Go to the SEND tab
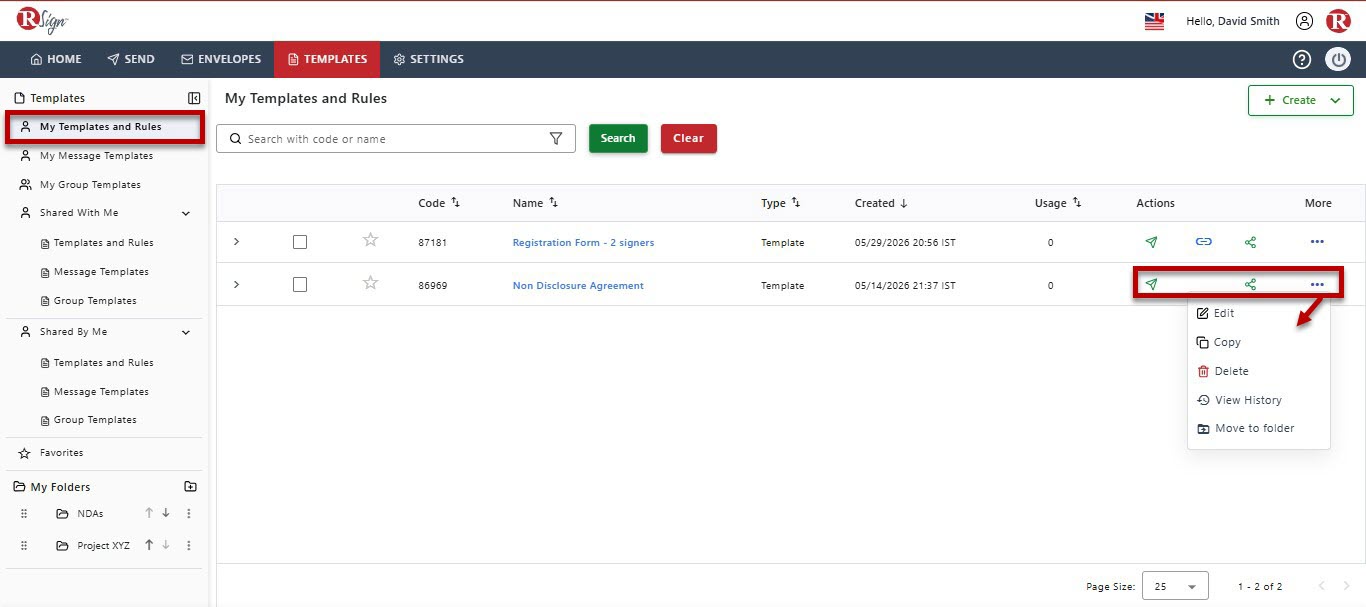The width and height of the screenshot is (1366, 607). coord(131,59)
